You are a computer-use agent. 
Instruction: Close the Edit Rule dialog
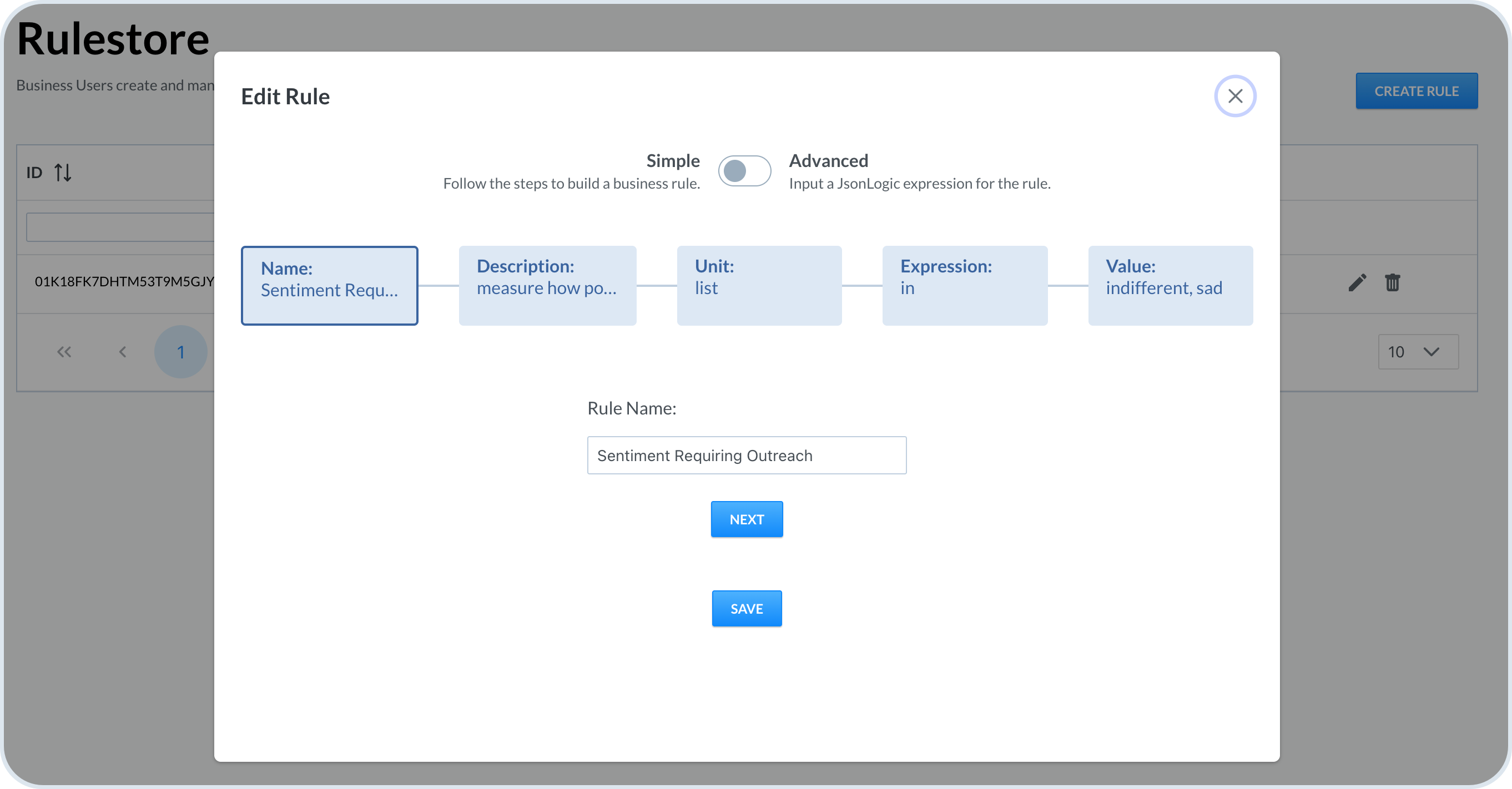pos(1235,95)
